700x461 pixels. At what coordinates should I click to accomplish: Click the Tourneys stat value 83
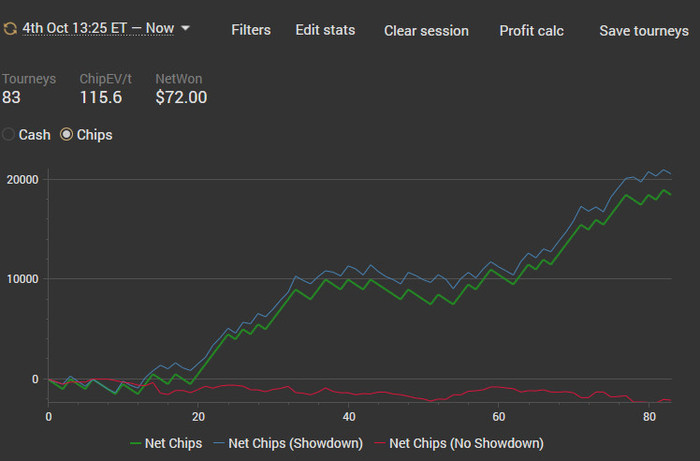11,97
